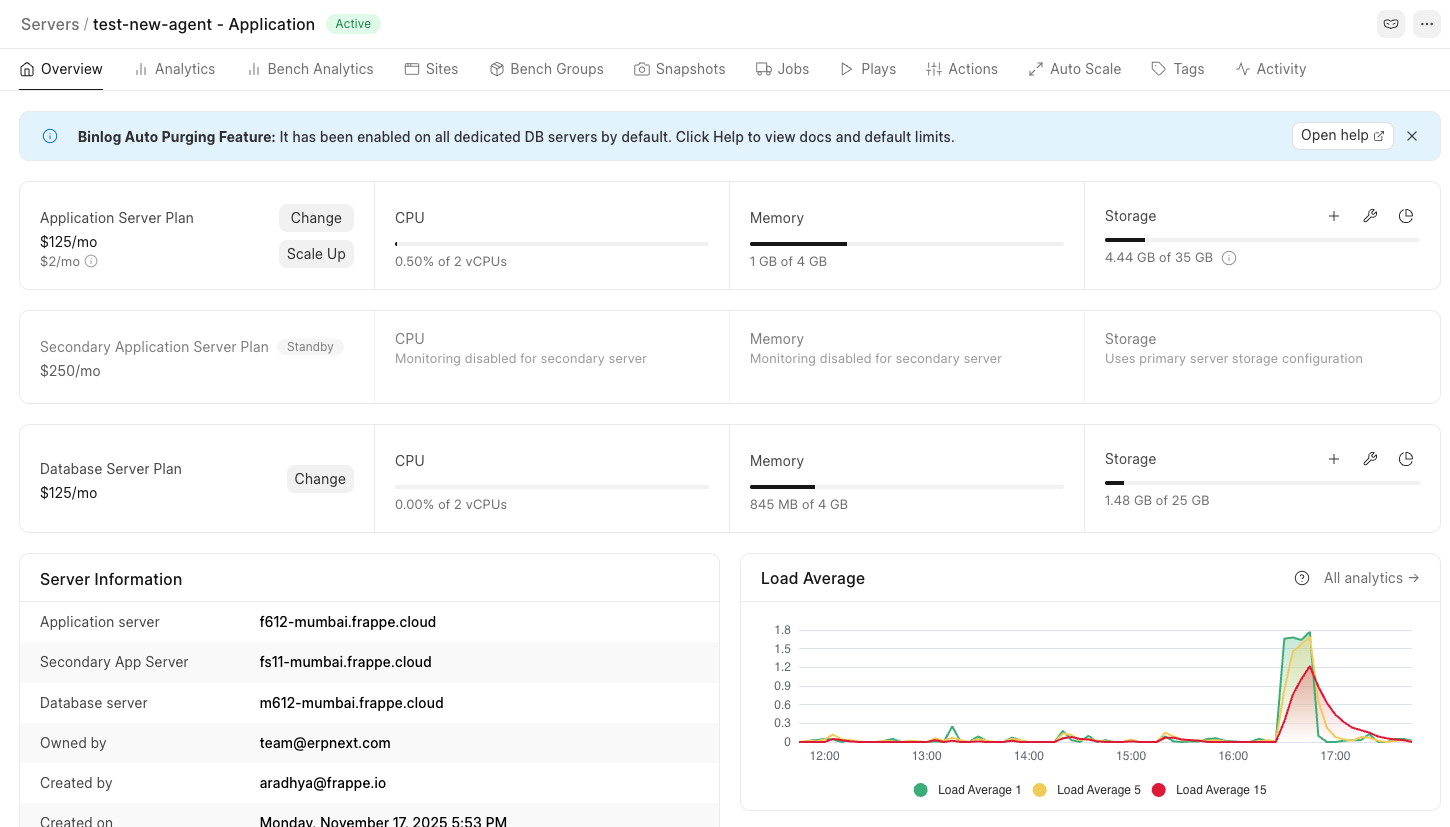Click the plus icon on Application Storage

[1334, 216]
